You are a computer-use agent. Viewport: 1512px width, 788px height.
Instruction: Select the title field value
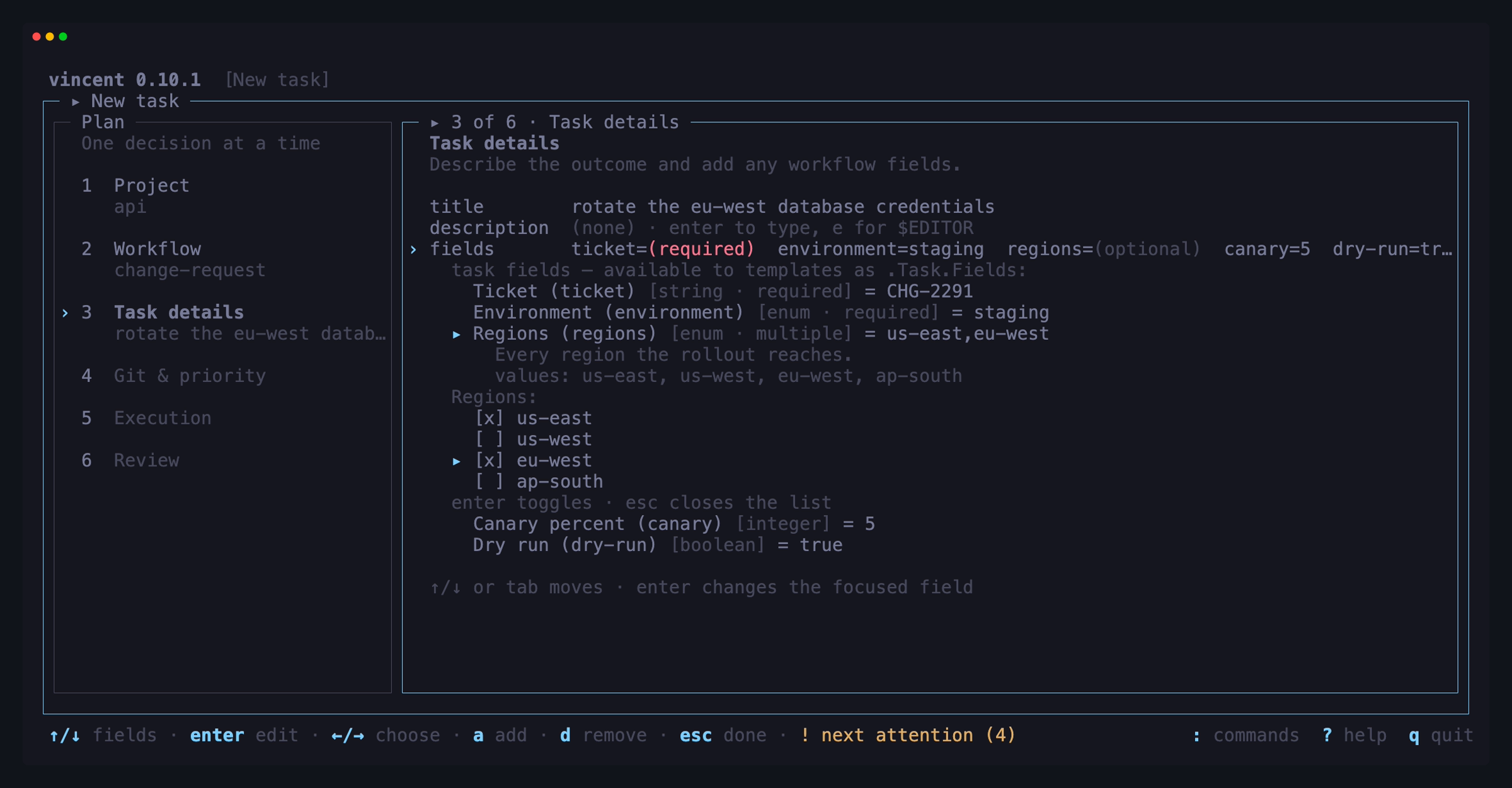tap(782, 207)
